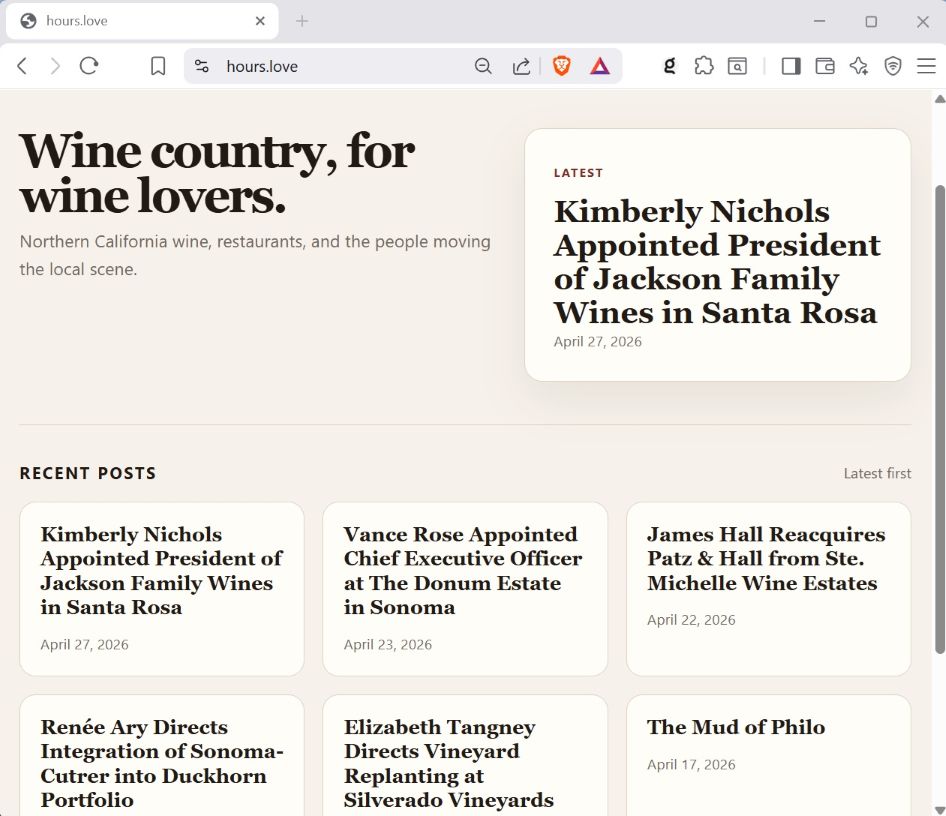This screenshot has height=816, width=946.
Task: Open site permissions via the tune icon
Action: click(202, 66)
